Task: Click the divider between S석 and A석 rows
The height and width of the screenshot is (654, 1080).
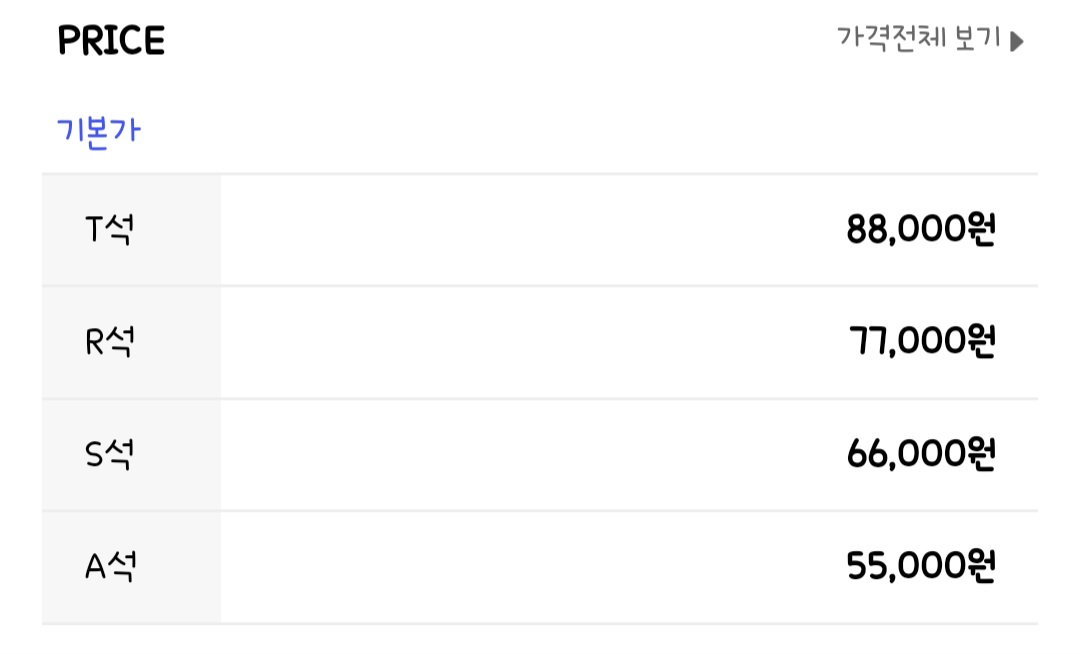Action: click(540, 511)
